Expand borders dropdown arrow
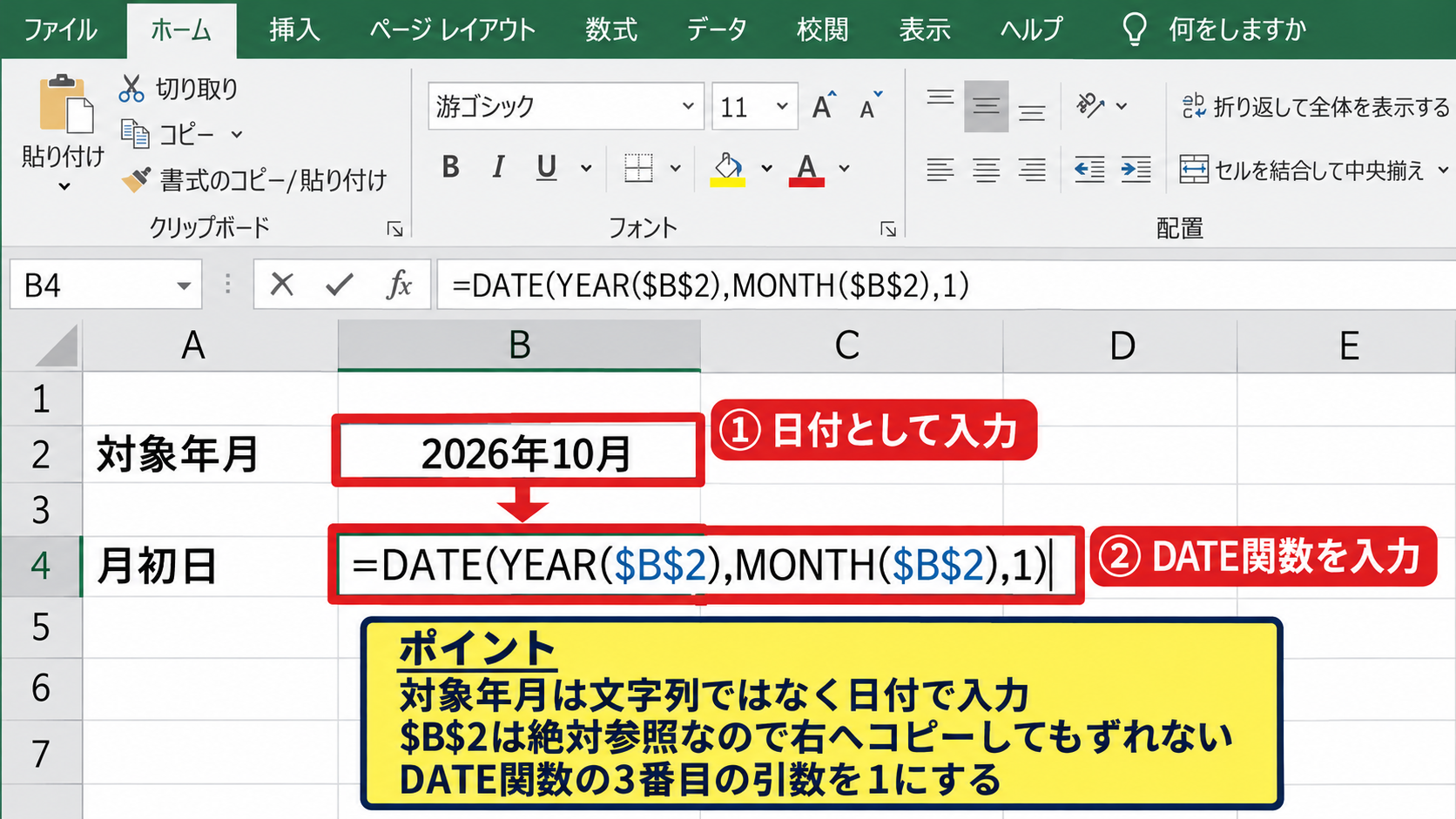Viewport: 1456px width, 819px height. 675,168
